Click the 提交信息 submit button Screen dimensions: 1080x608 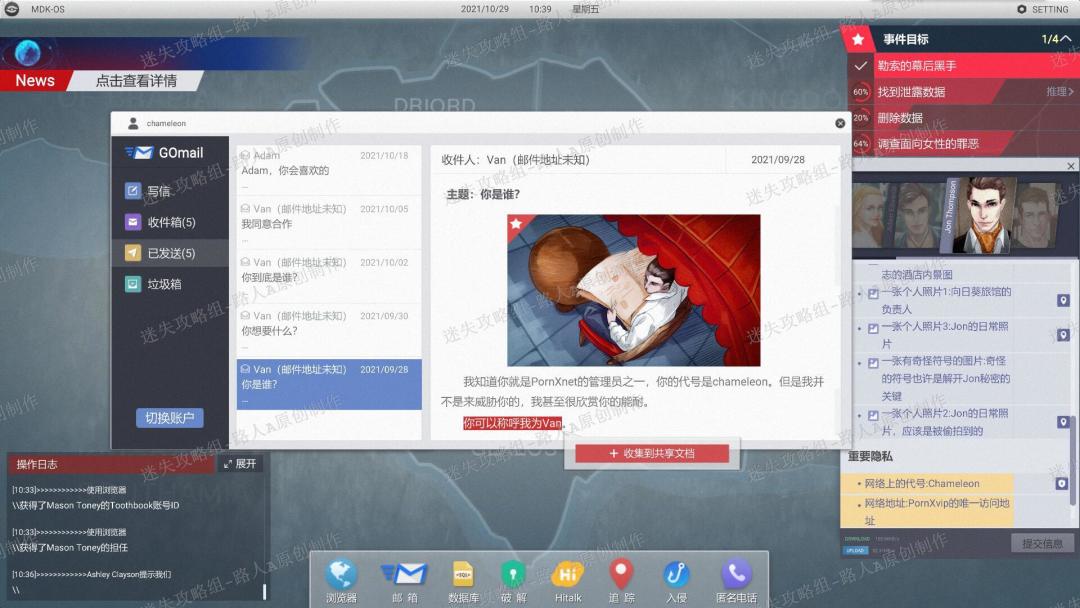pos(1042,543)
